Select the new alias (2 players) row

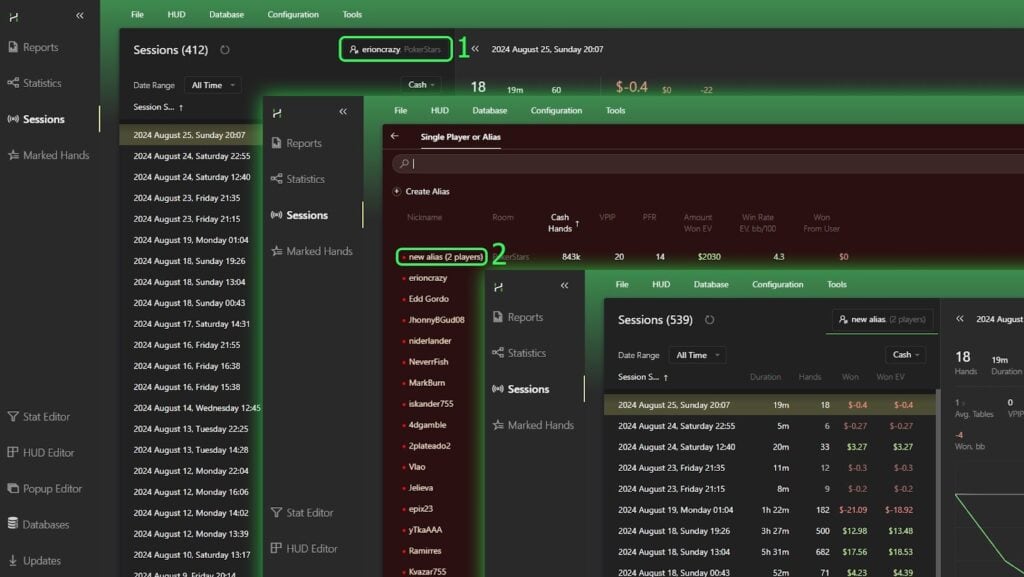pyautogui.click(x=442, y=257)
